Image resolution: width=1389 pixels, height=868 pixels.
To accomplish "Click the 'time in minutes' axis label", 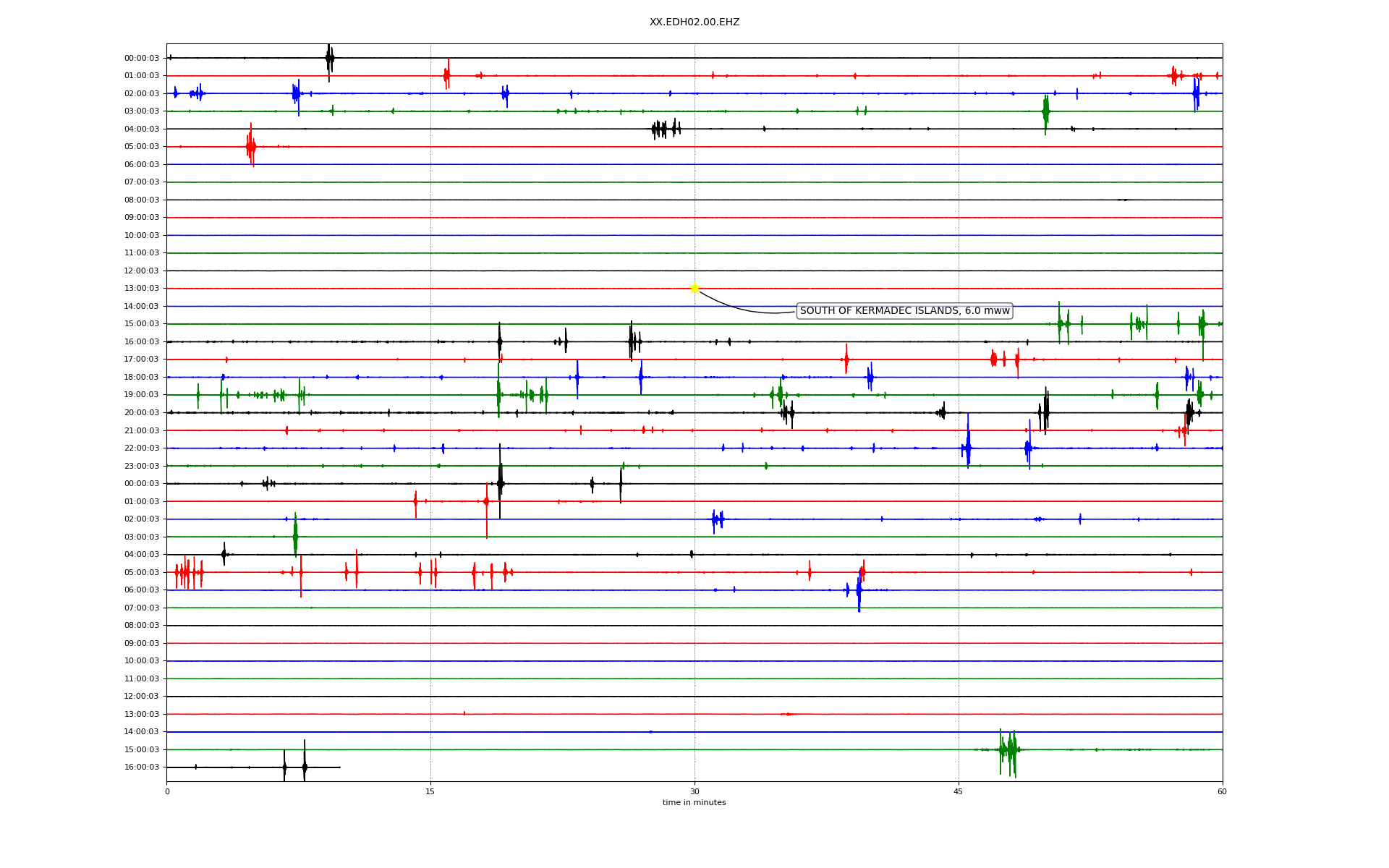I will coord(694,802).
